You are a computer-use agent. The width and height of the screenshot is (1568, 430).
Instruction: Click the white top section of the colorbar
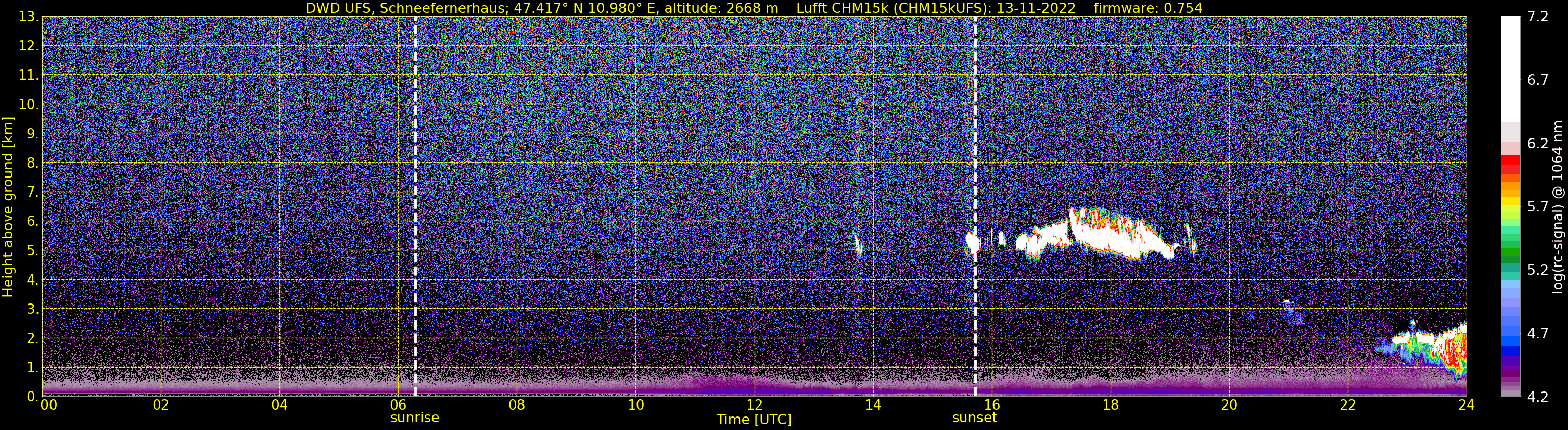click(x=1510, y=69)
